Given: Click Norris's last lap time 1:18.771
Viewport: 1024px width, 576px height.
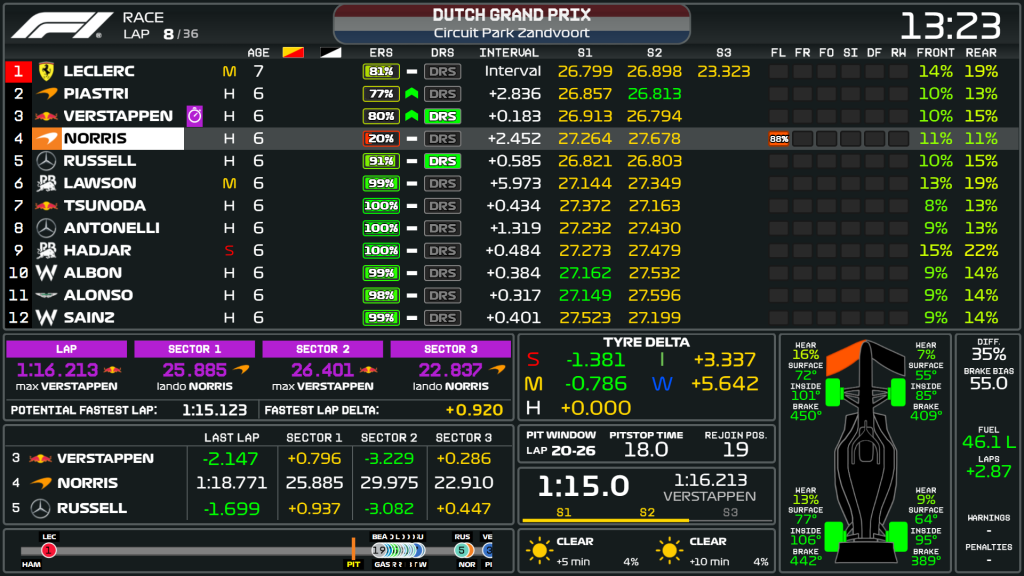Looking at the screenshot, I should point(232,483).
